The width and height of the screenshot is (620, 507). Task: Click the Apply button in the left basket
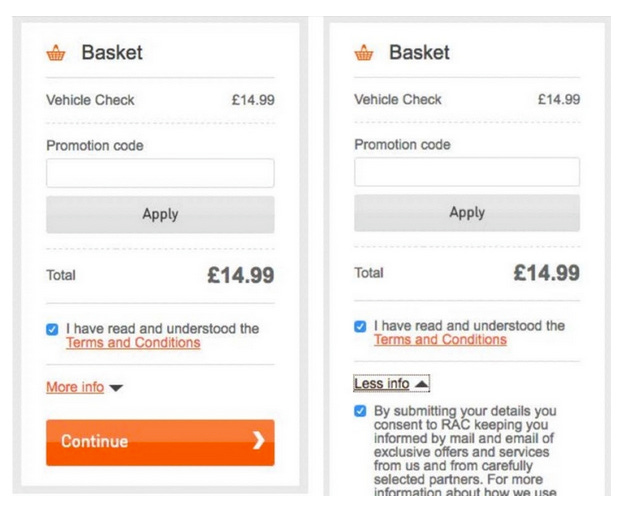[160, 215]
